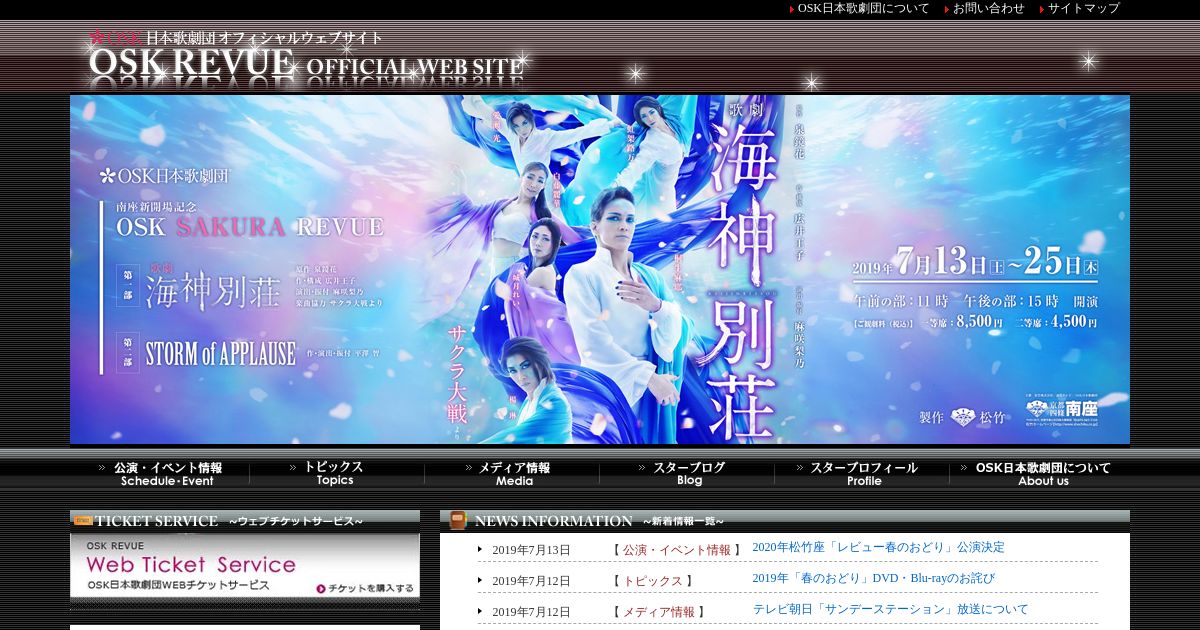Open 2020年松竹座「レビュー春のおどり」公演決定 news
Screen dimensions: 1200x630
pyautogui.click(x=878, y=547)
